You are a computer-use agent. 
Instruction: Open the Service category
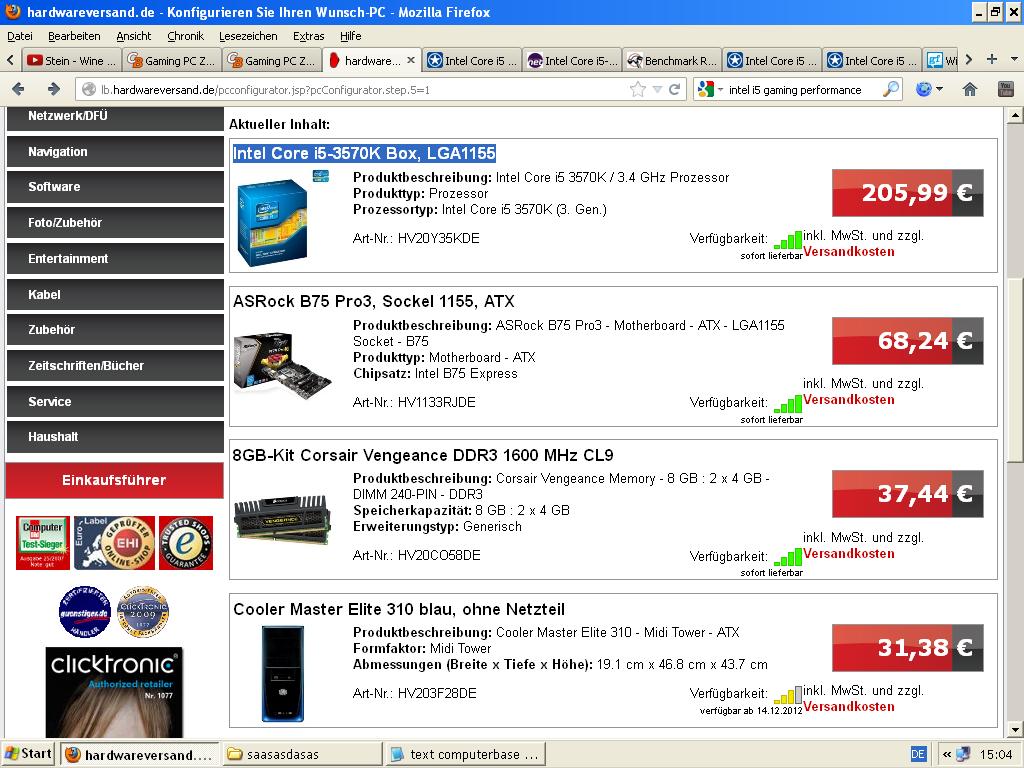(115, 402)
